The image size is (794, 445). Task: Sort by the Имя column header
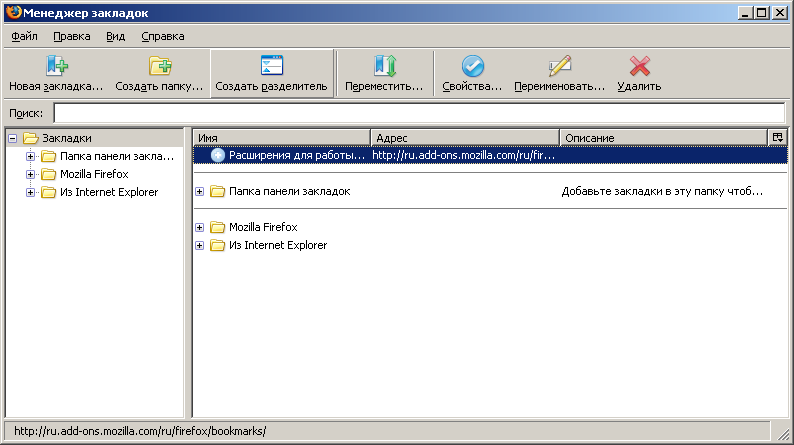coord(282,138)
